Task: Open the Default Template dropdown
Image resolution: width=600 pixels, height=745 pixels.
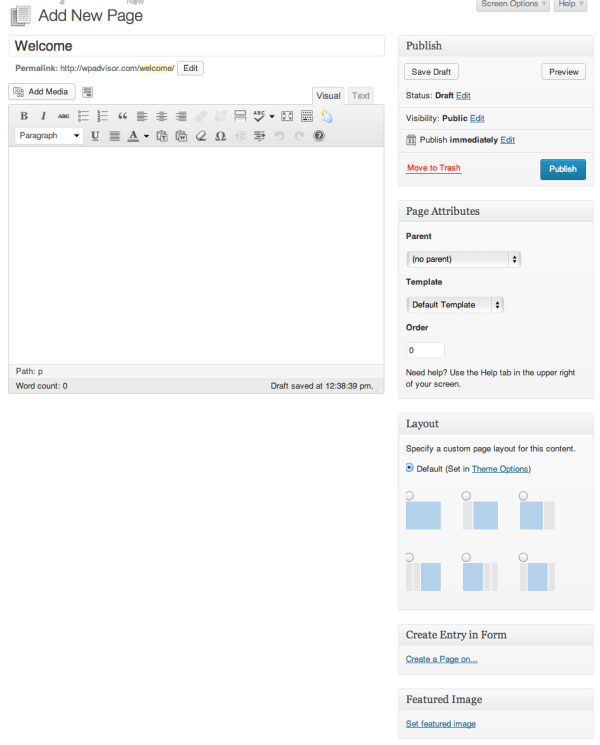Action: pyautogui.click(x=455, y=305)
